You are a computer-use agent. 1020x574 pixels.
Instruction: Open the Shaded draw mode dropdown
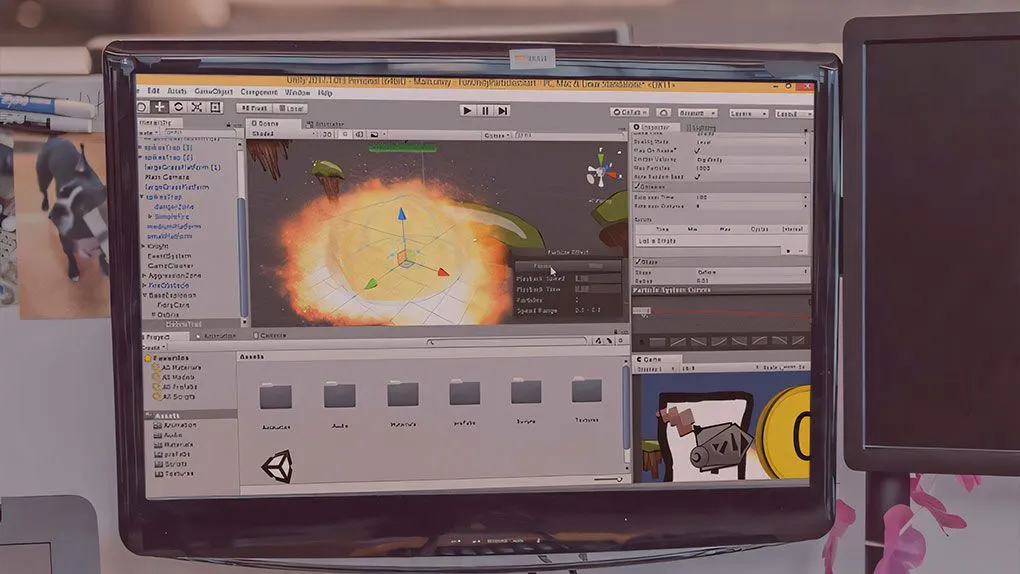[282, 133]
